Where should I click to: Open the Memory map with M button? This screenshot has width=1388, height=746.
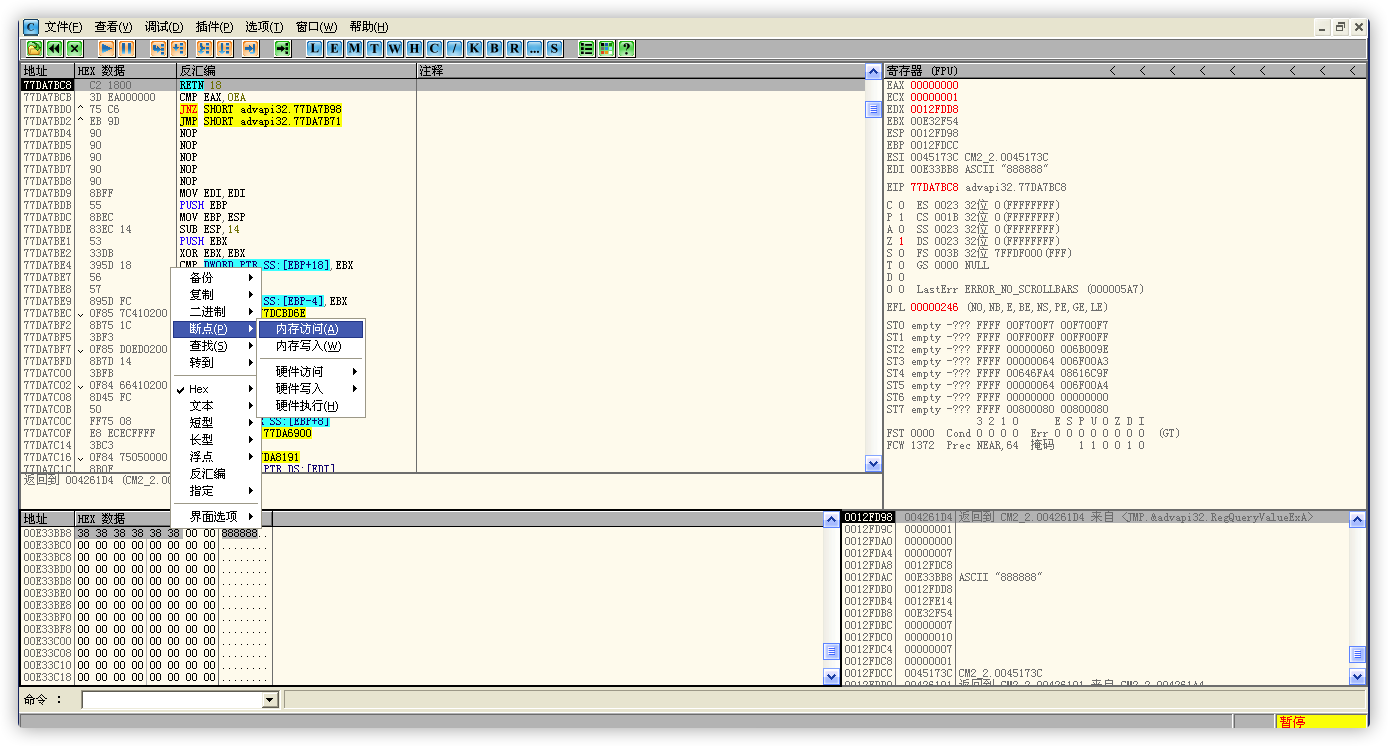354,48
